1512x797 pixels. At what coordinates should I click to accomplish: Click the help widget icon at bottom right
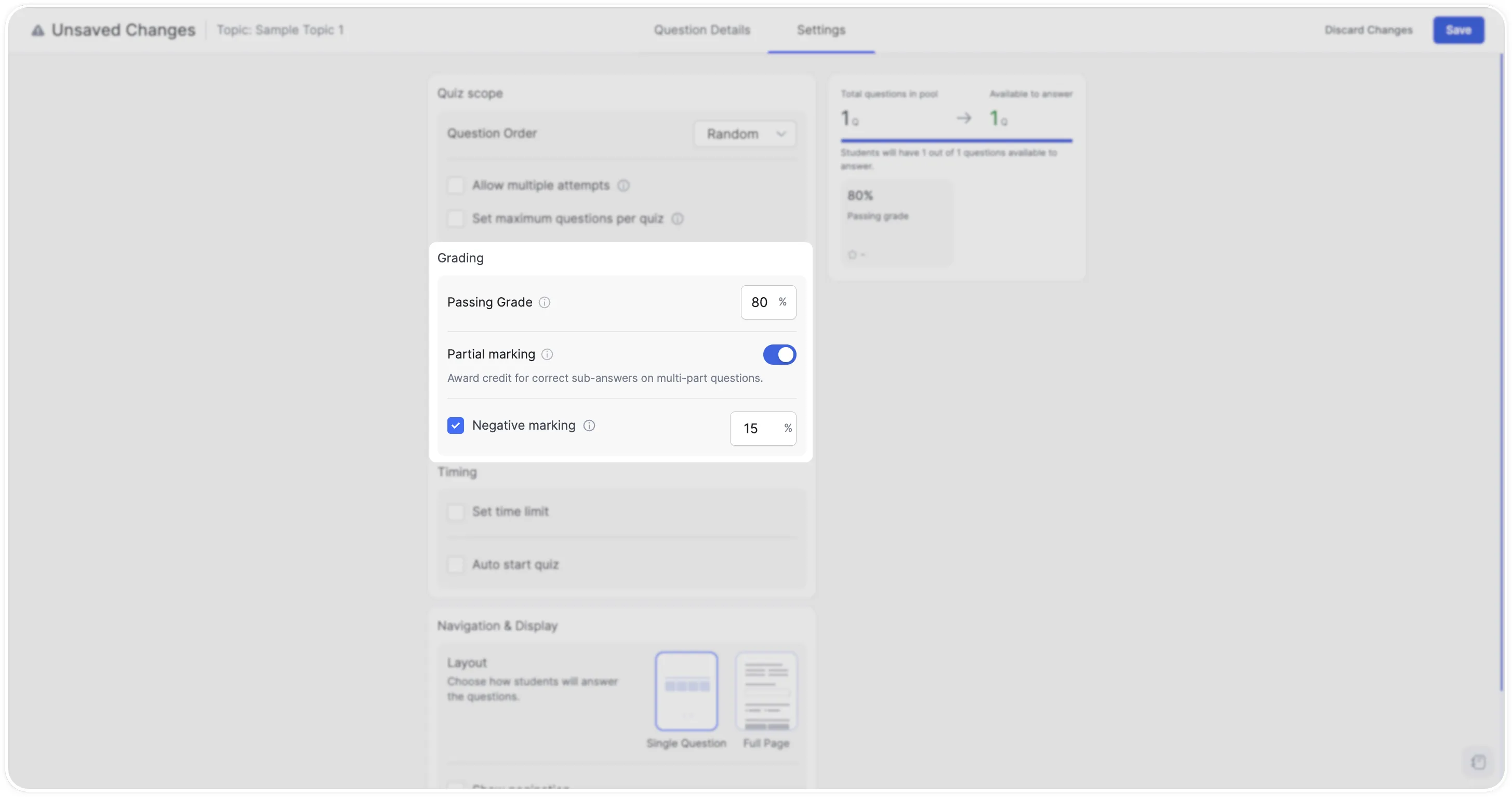coord(1479,762)
